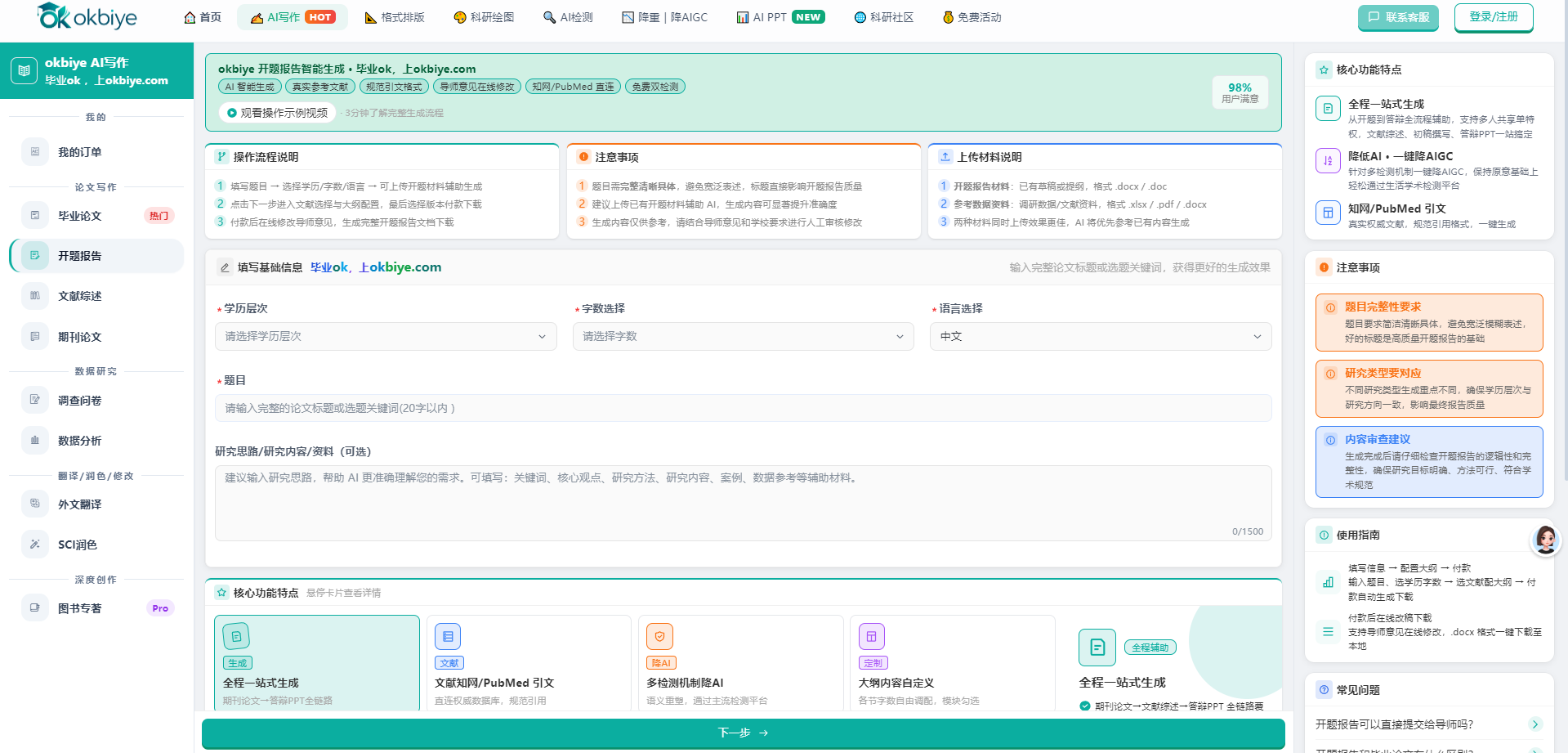
Task: Open 格式排版 in the top navigation
Action: [x=395, y=17]
